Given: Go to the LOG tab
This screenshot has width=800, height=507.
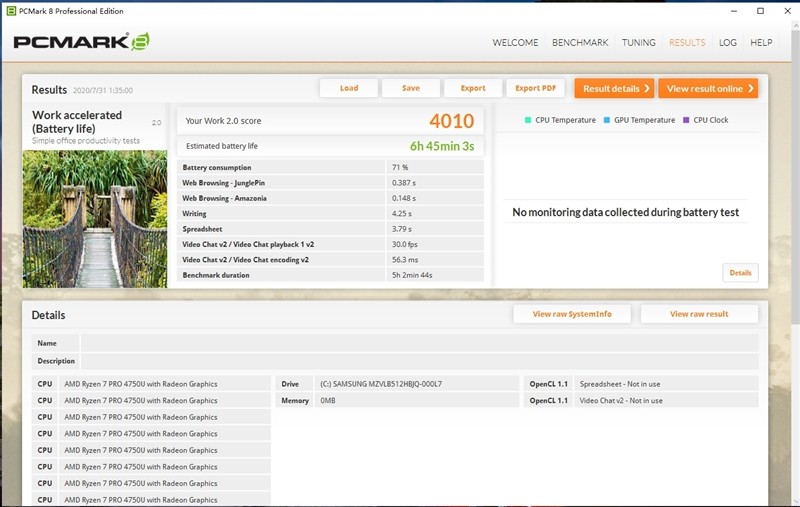Looking at the screenshot, I should [728, 42].
